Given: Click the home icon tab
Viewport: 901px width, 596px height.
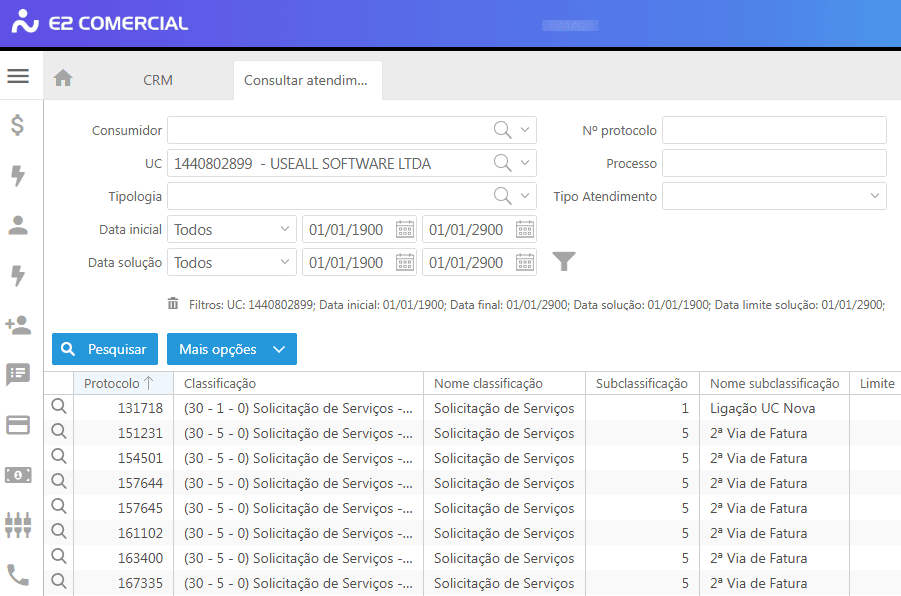Looking at the screenshot, I should point(63,79).
